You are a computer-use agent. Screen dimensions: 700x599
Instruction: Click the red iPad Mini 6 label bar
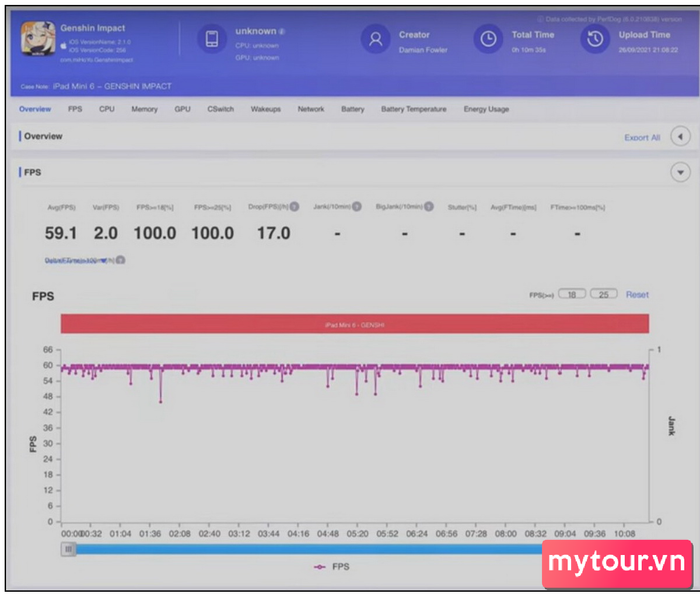354,324
